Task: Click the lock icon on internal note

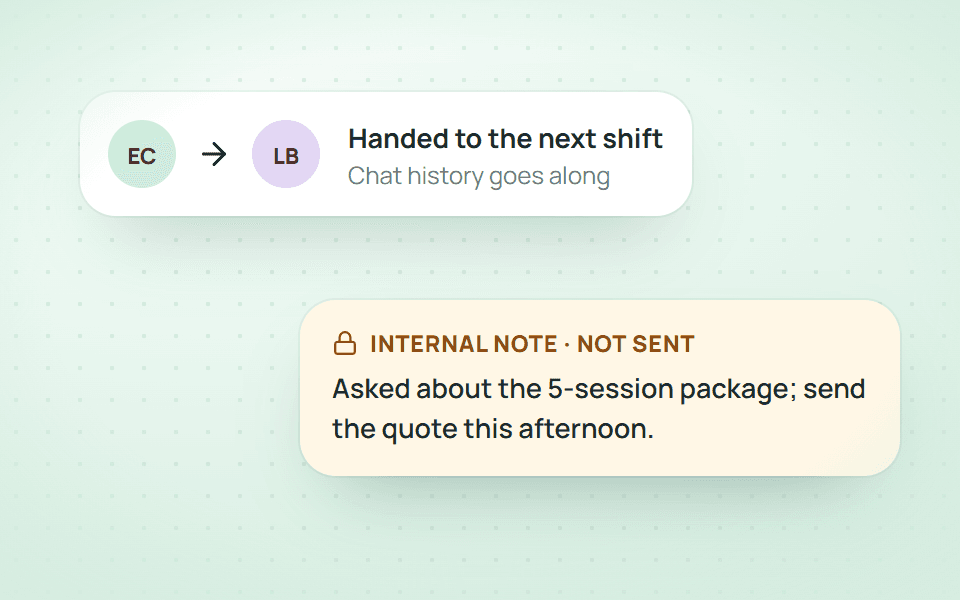Action: 345,343
